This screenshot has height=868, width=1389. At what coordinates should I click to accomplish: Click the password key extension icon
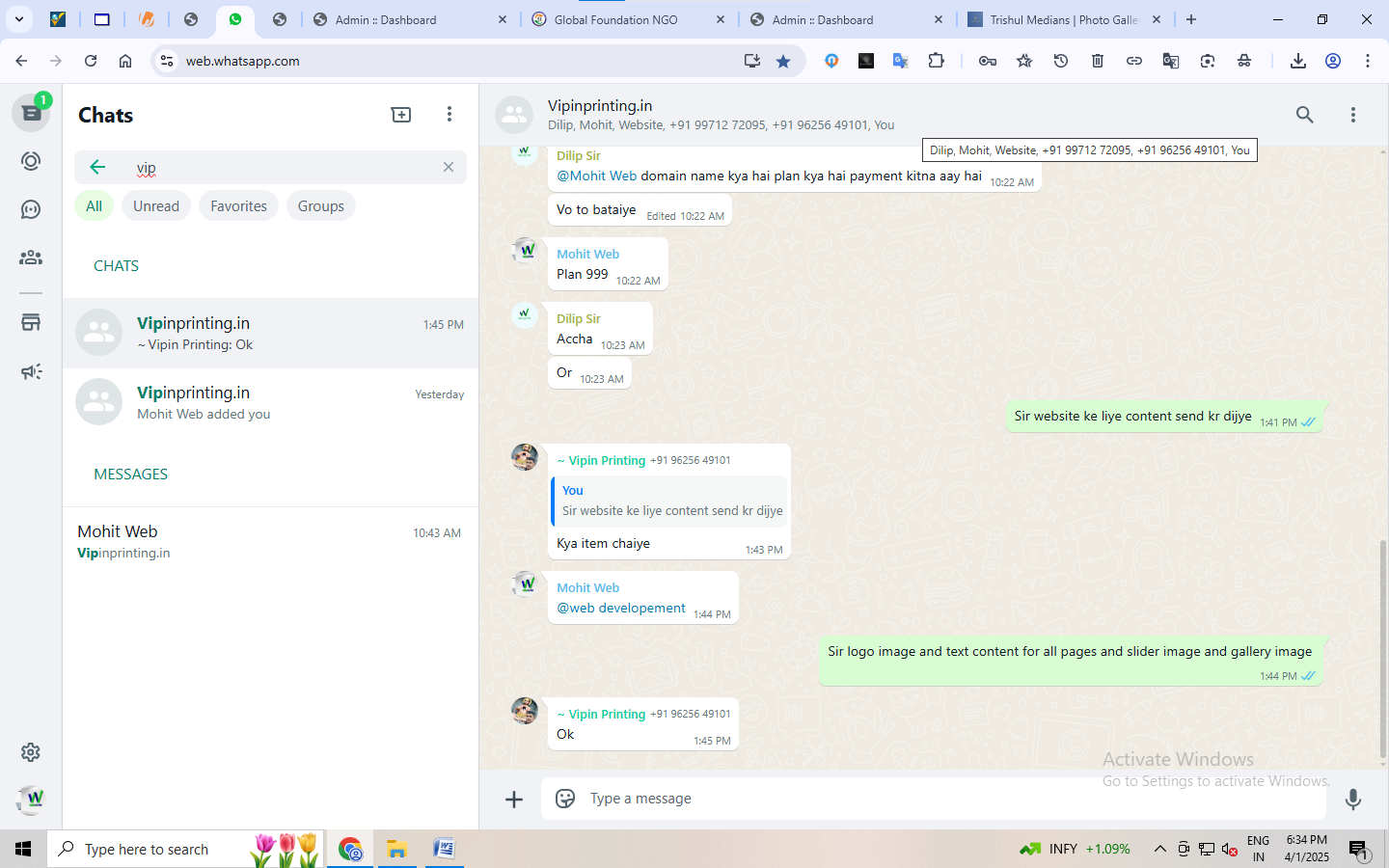pos(988,61)
